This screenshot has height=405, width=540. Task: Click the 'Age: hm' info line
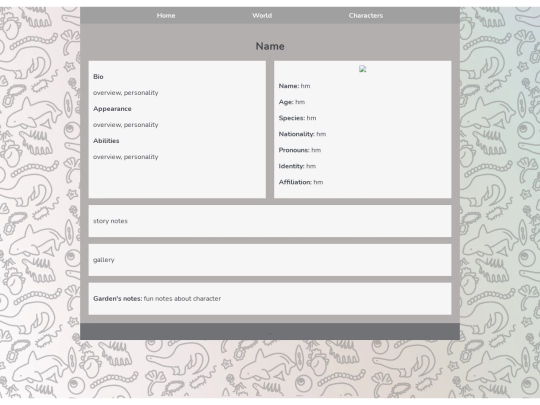pos(292,102)
